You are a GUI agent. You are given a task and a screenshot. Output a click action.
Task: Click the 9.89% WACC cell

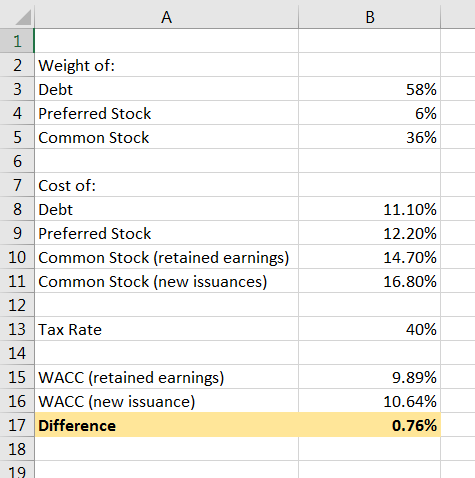(370, 377)
